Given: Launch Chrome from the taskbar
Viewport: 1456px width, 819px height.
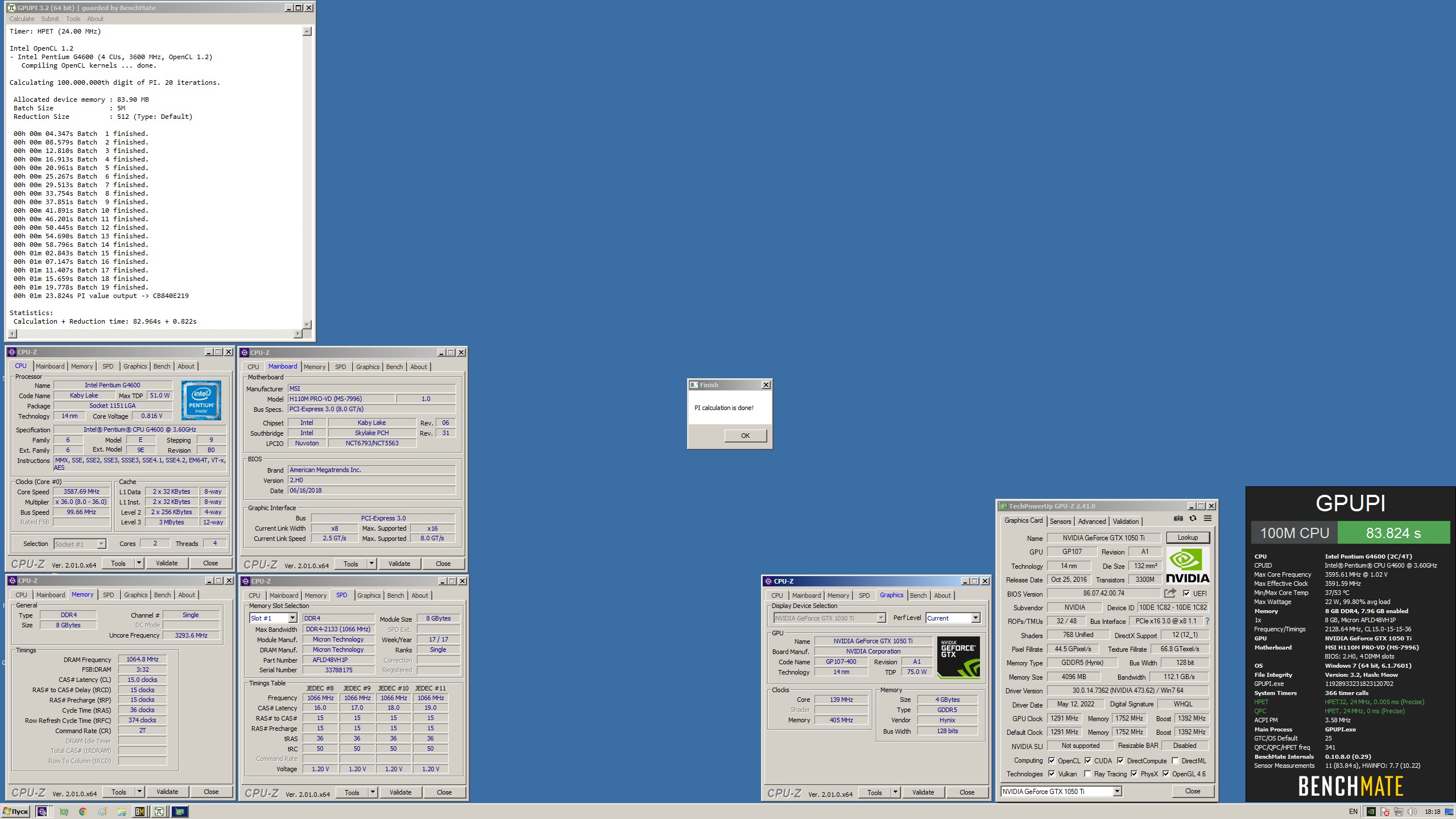Looking at the screenshot, I should coord(83,812).
